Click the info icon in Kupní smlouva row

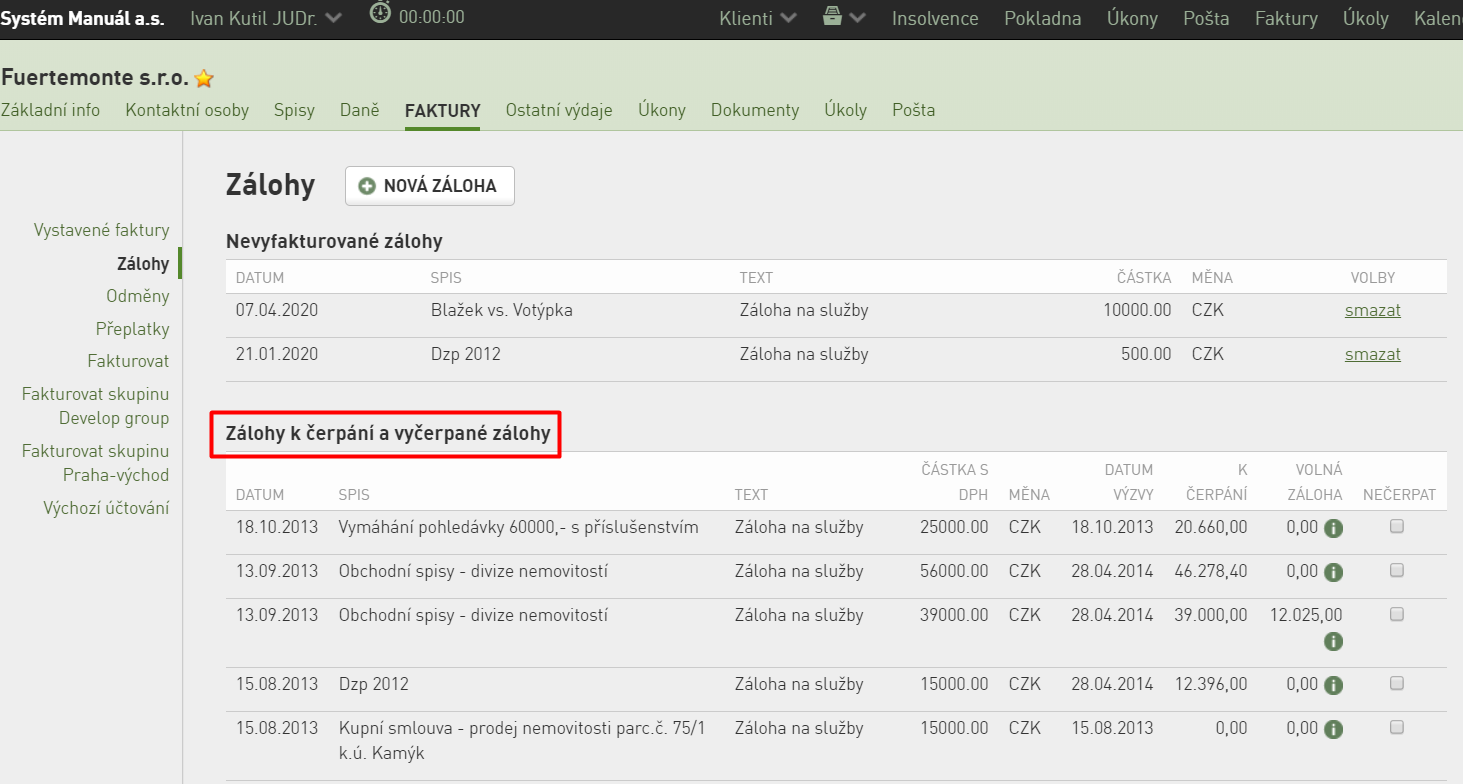1333,729
